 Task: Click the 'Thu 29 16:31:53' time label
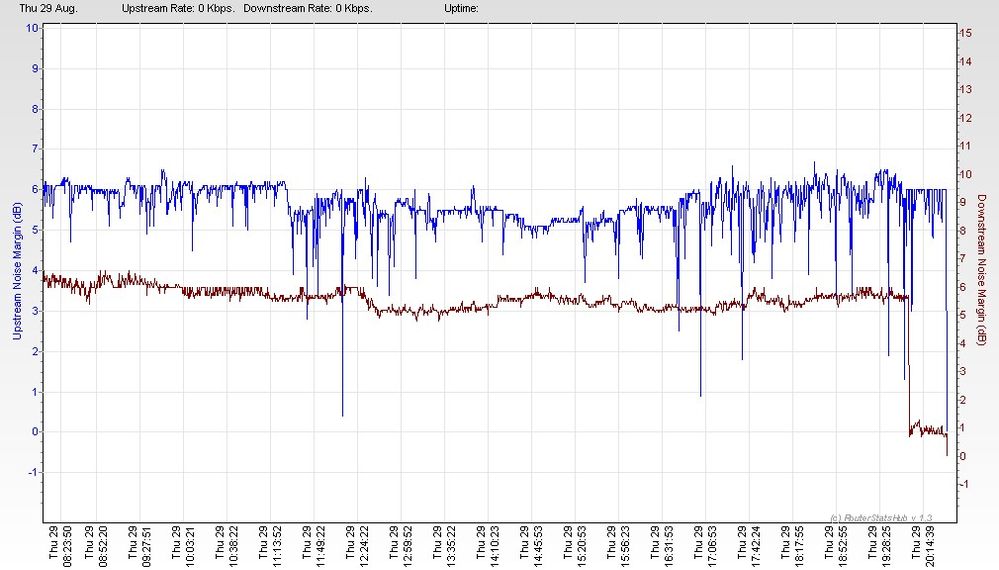pos(662,546)
